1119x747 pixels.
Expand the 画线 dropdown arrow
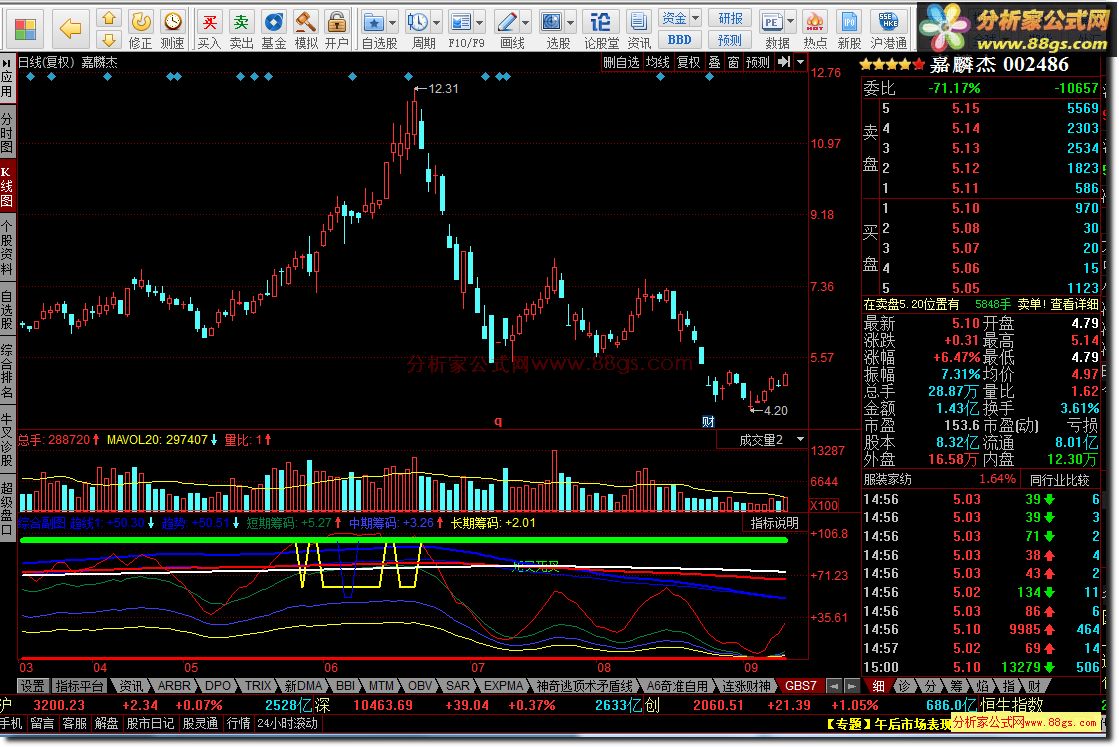[x=526, y=22]
